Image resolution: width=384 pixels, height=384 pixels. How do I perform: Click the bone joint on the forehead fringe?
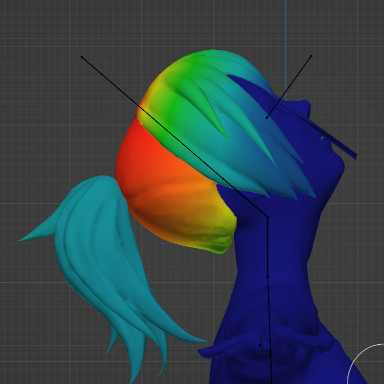point(267,117)
